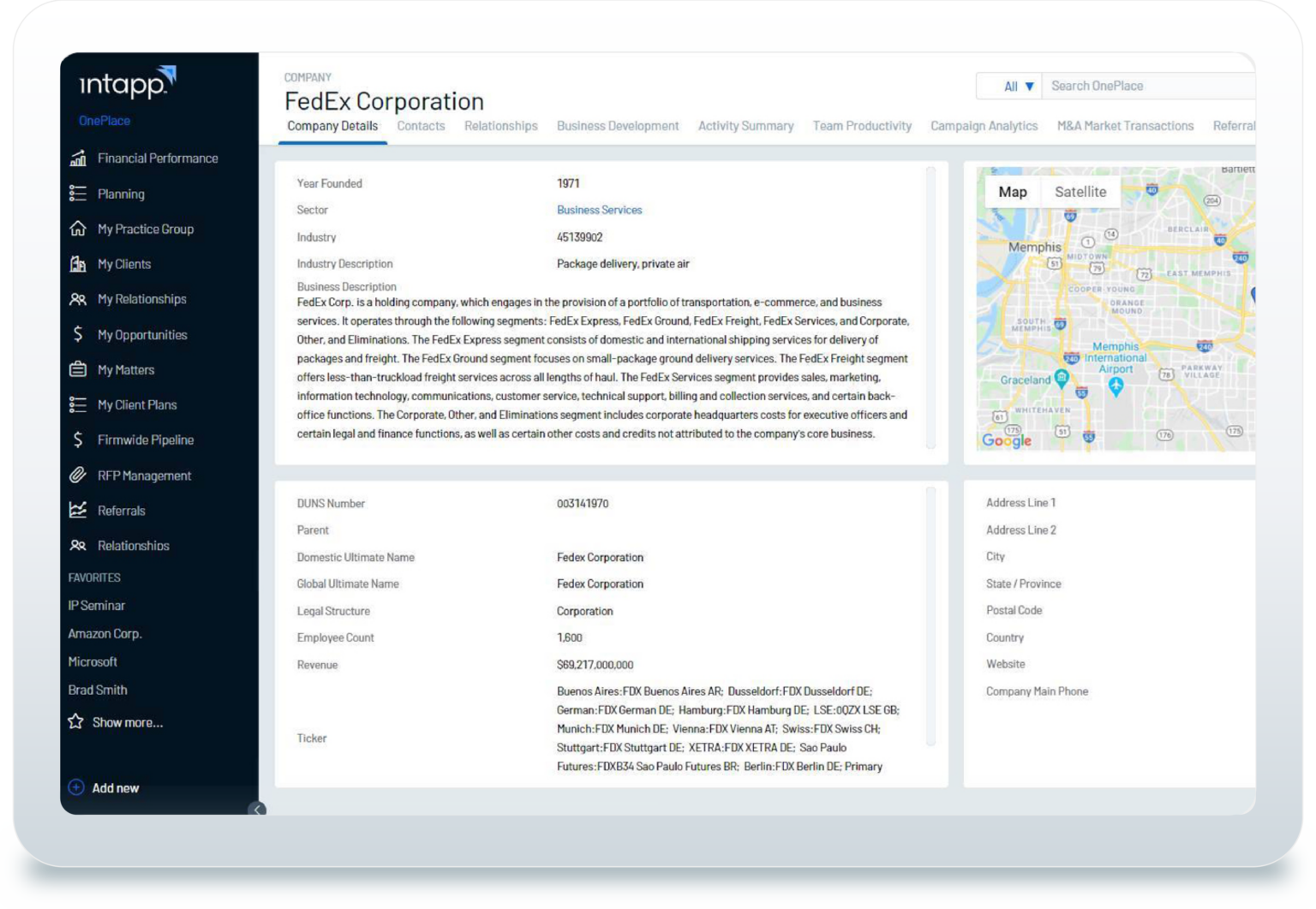Click the Financial Performance chart icon

coord(78,158)
